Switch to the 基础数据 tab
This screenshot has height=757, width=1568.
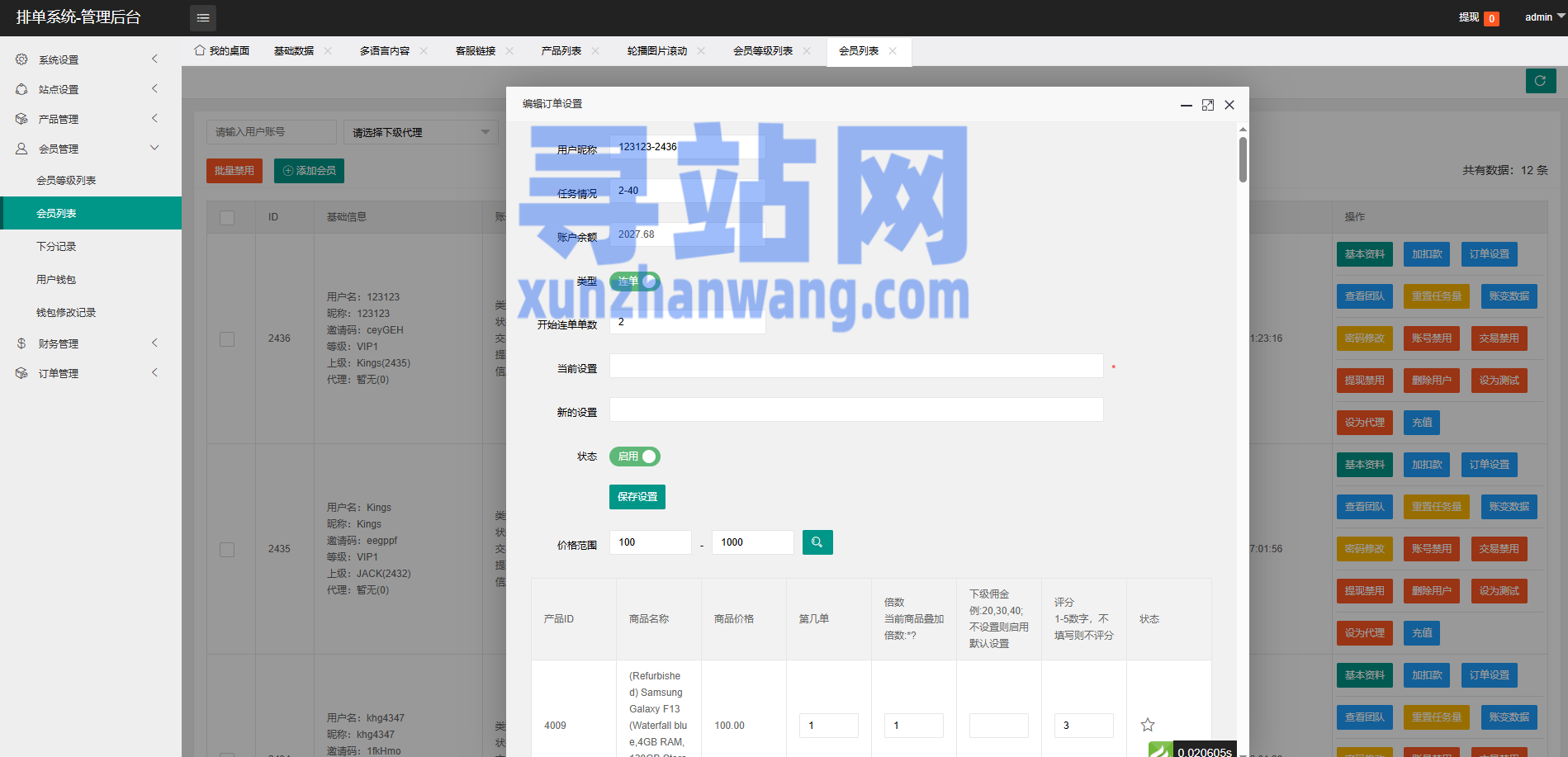[294, 51]
